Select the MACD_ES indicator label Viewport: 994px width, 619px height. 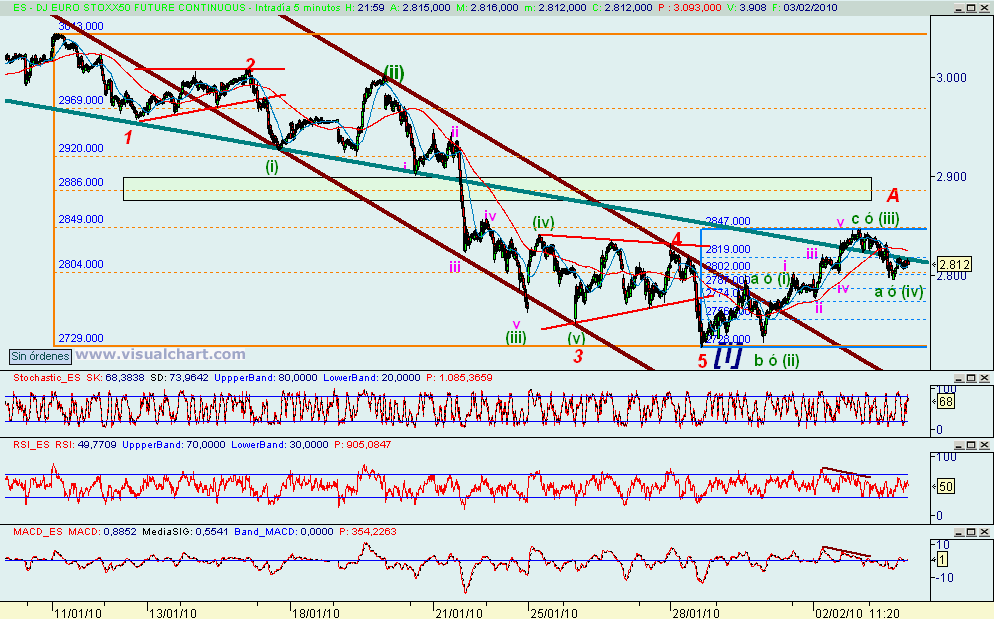tap(33, 535)
